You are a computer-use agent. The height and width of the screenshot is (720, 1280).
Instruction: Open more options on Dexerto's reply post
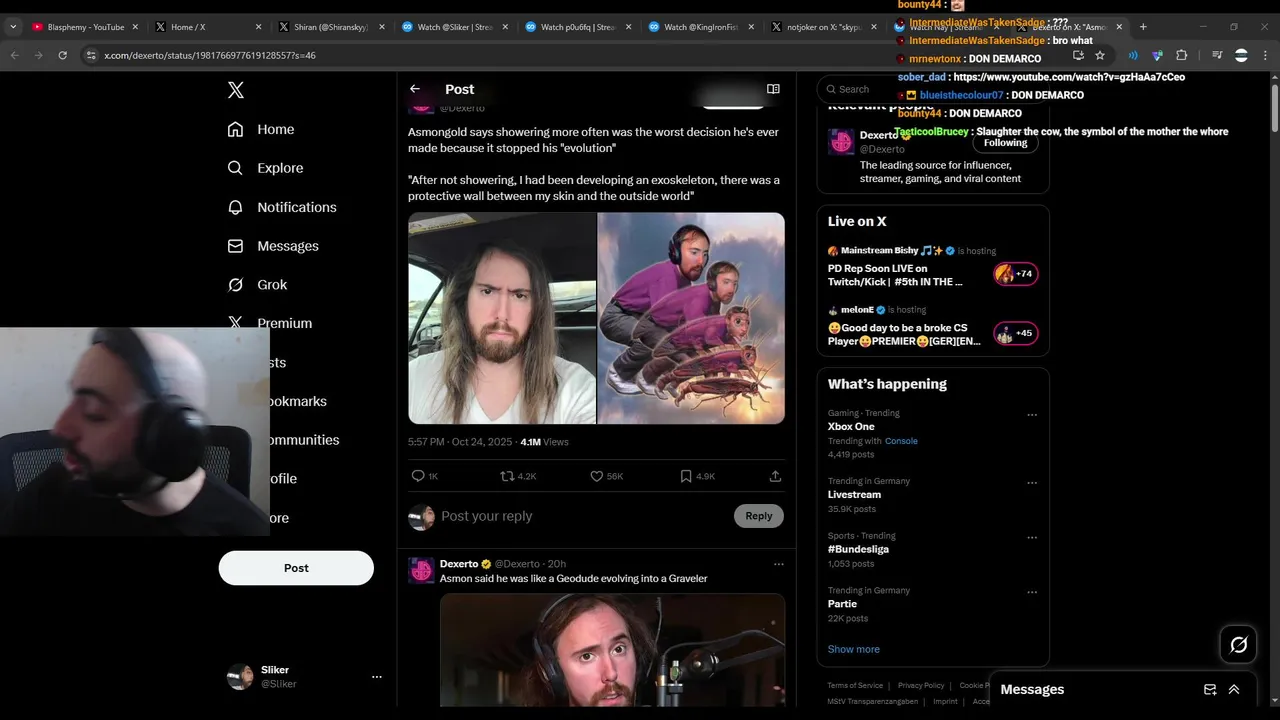point(778,564)
